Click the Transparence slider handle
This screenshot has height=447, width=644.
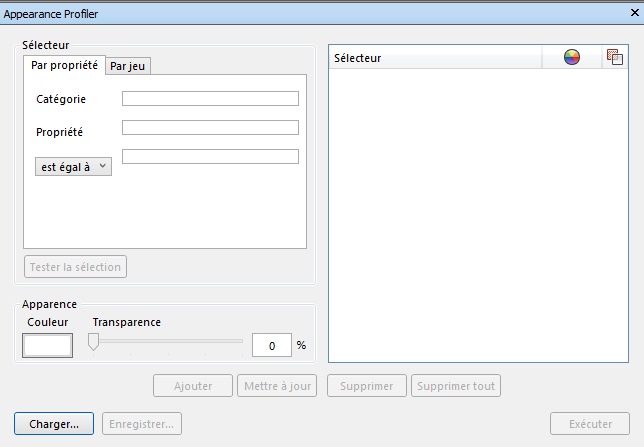point(93,342)
